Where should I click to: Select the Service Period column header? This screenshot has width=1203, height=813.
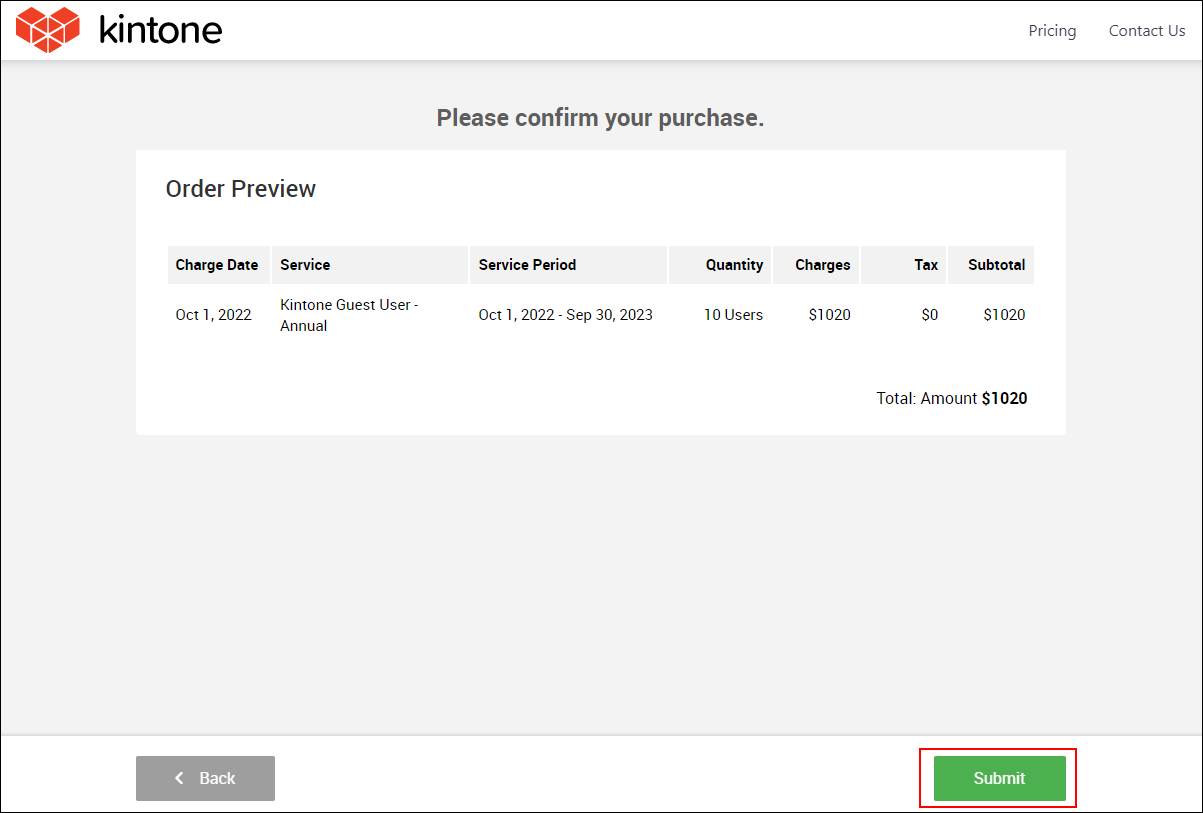coord(527,265)
